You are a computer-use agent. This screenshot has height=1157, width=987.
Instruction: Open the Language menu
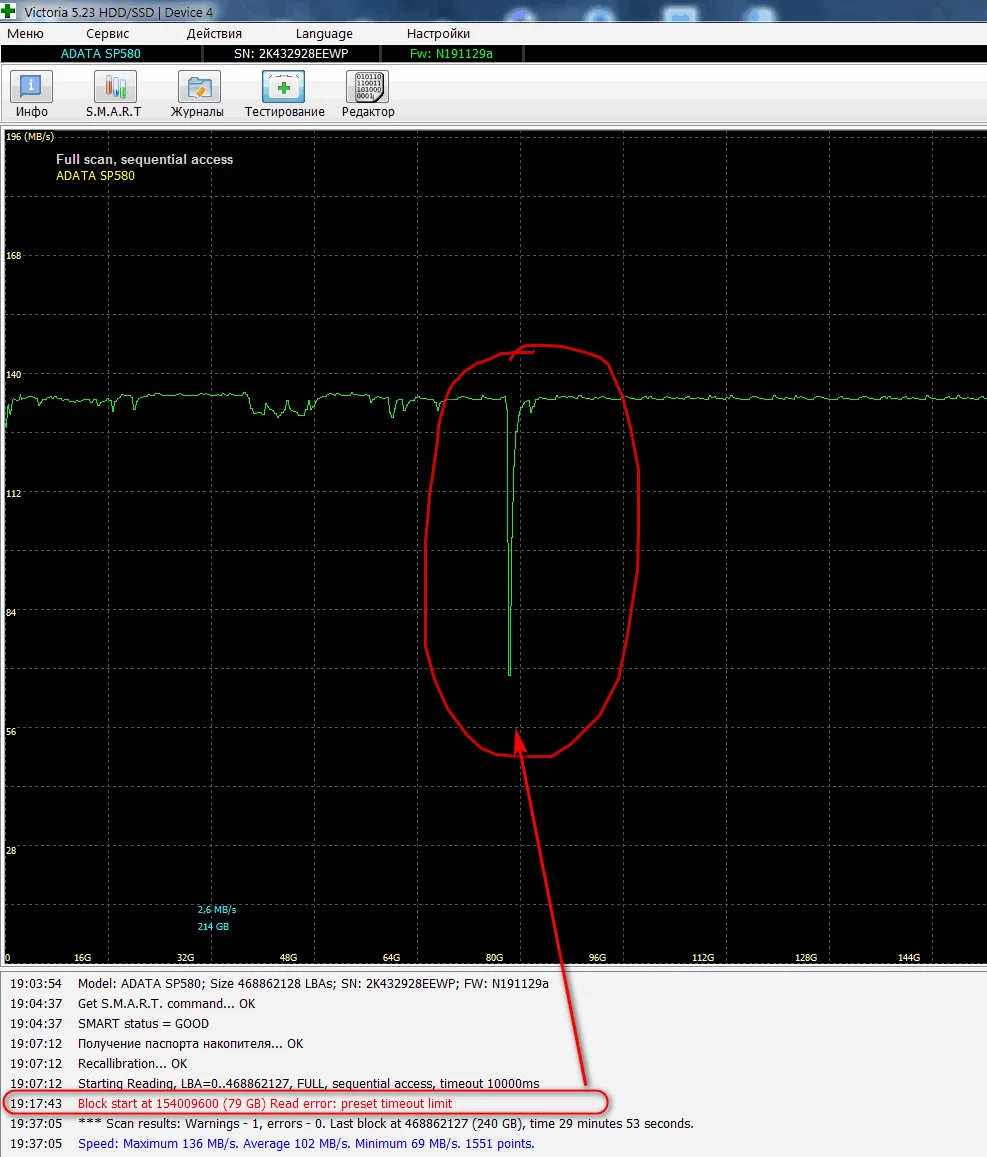[x=324, y=33]
